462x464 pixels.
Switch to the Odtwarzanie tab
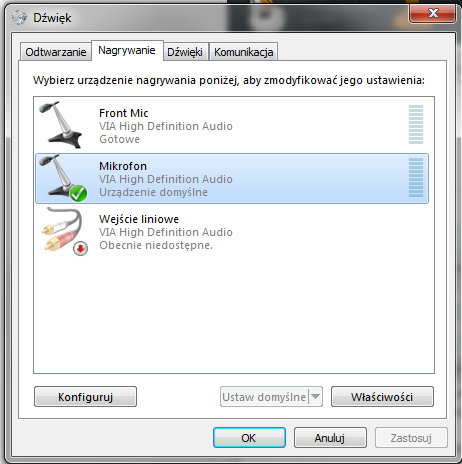[56, 52]
